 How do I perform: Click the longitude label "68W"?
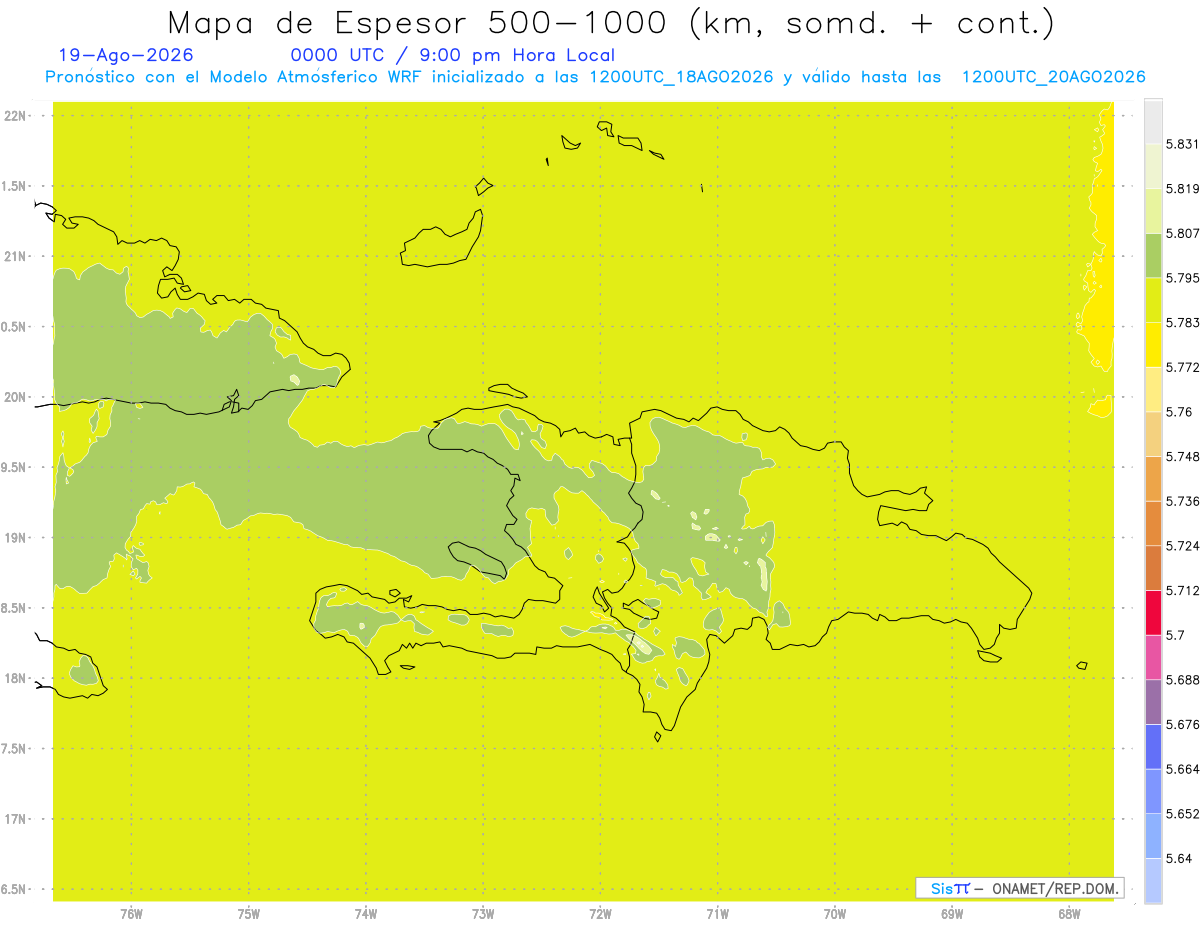pyautogui.click(x=1069, y=913)
